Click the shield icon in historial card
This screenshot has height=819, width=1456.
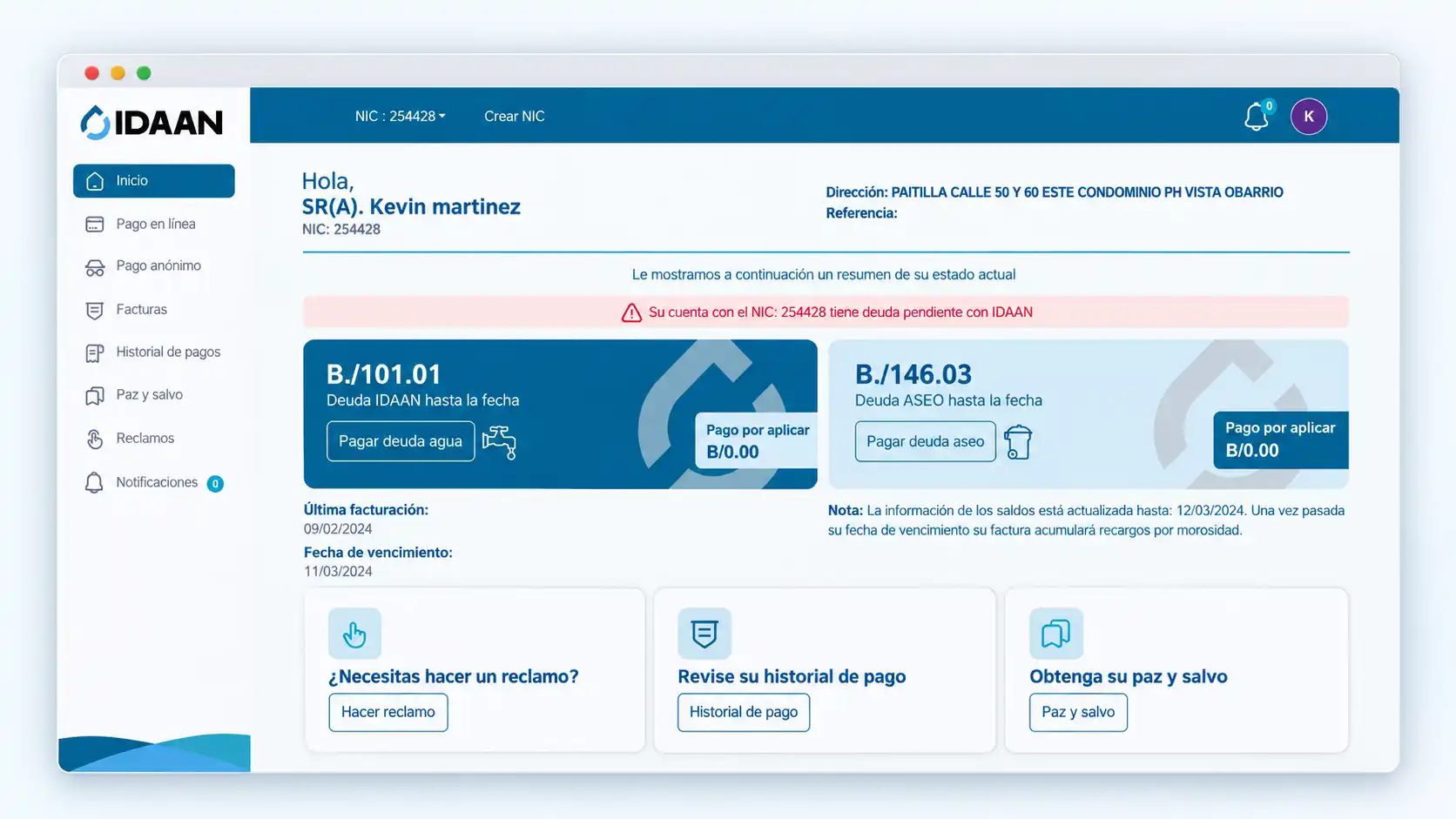704,634
